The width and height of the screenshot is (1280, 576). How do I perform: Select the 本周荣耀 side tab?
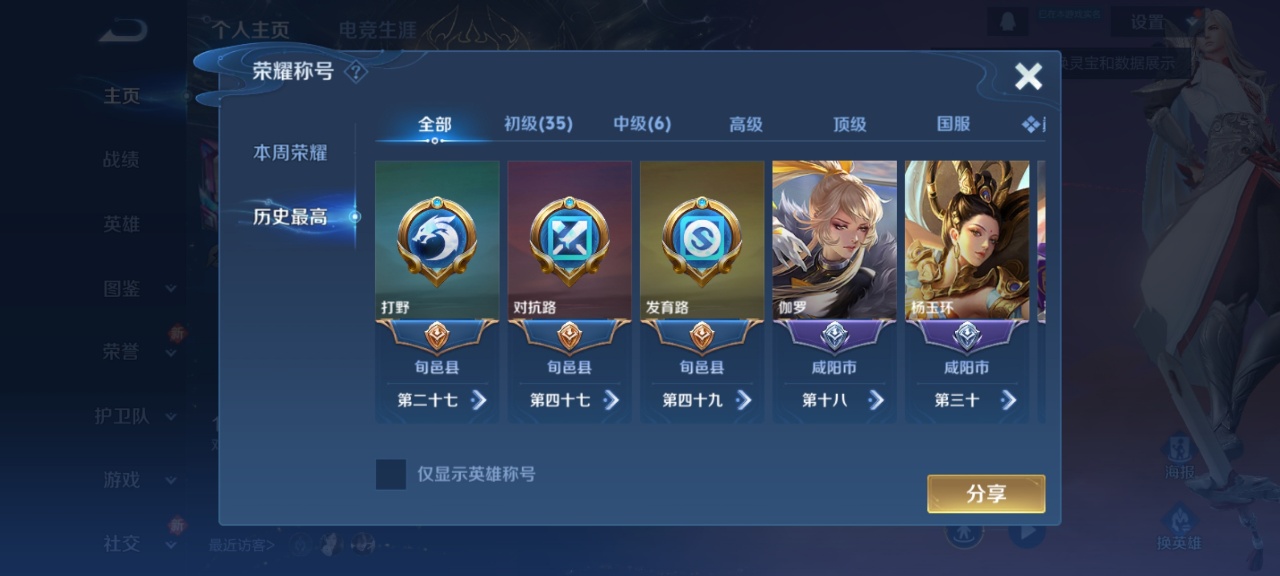point(290,153)
